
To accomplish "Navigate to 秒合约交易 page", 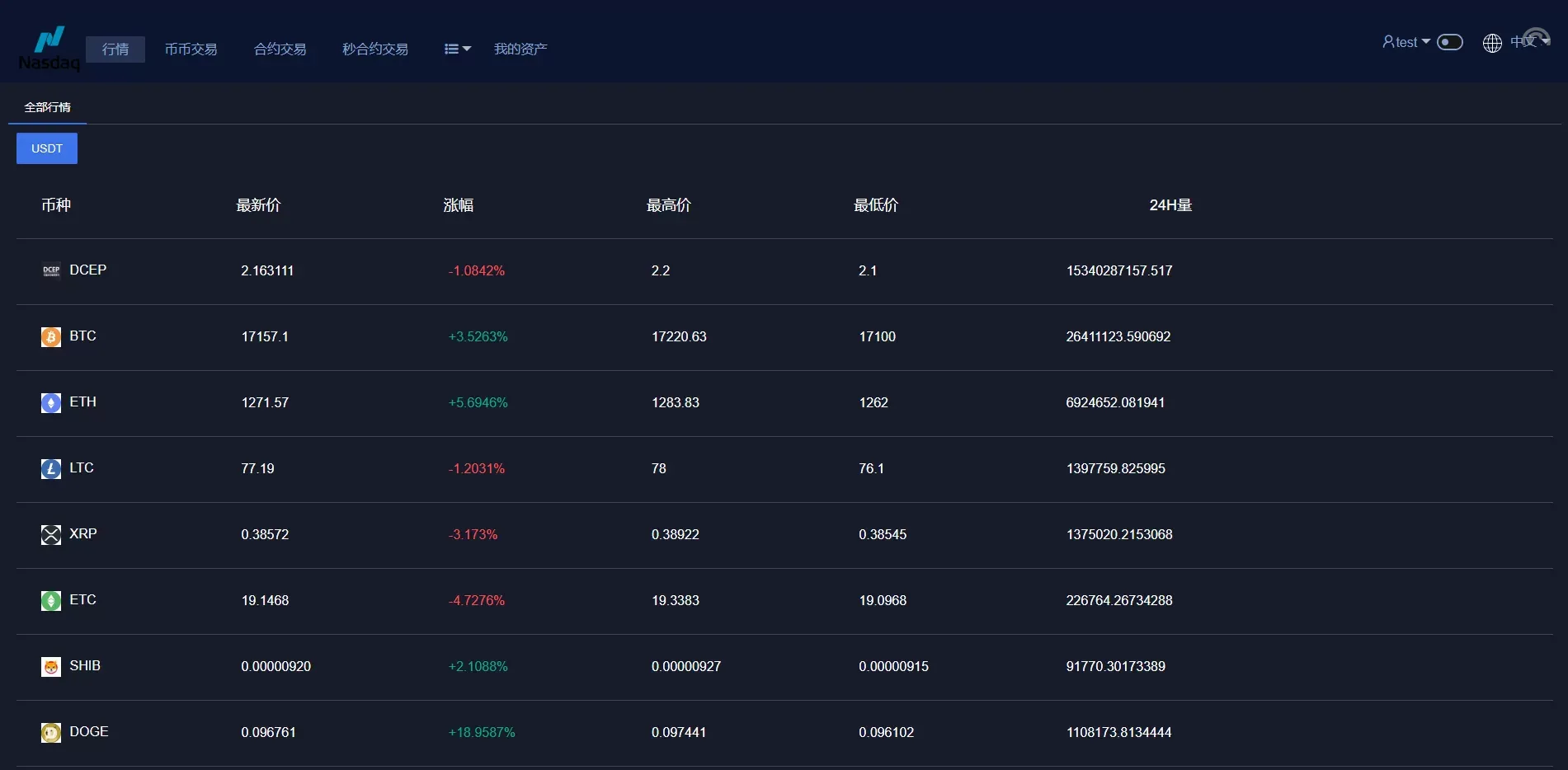I will pos(375,49).
